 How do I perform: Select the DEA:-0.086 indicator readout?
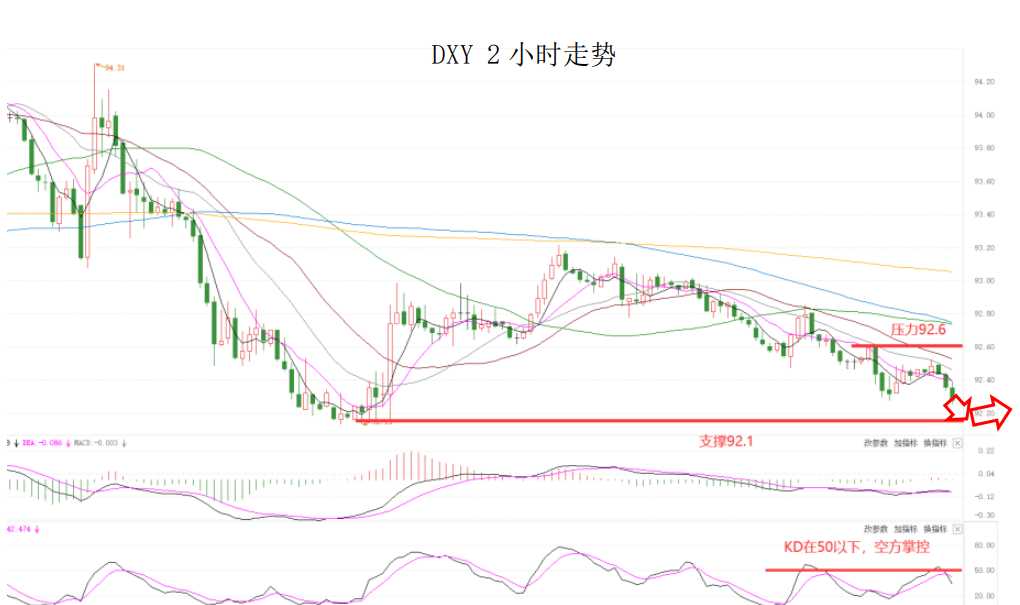[42, 443]
